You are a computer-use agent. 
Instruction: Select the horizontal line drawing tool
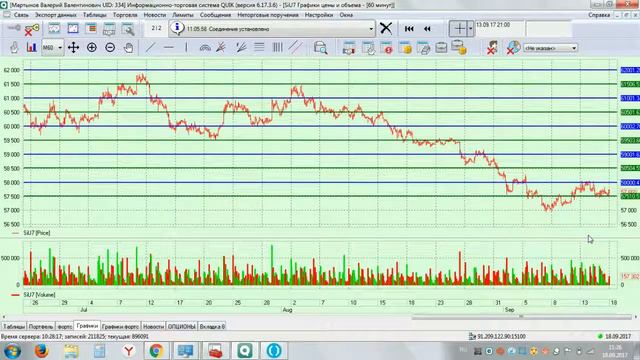point(169,48)
